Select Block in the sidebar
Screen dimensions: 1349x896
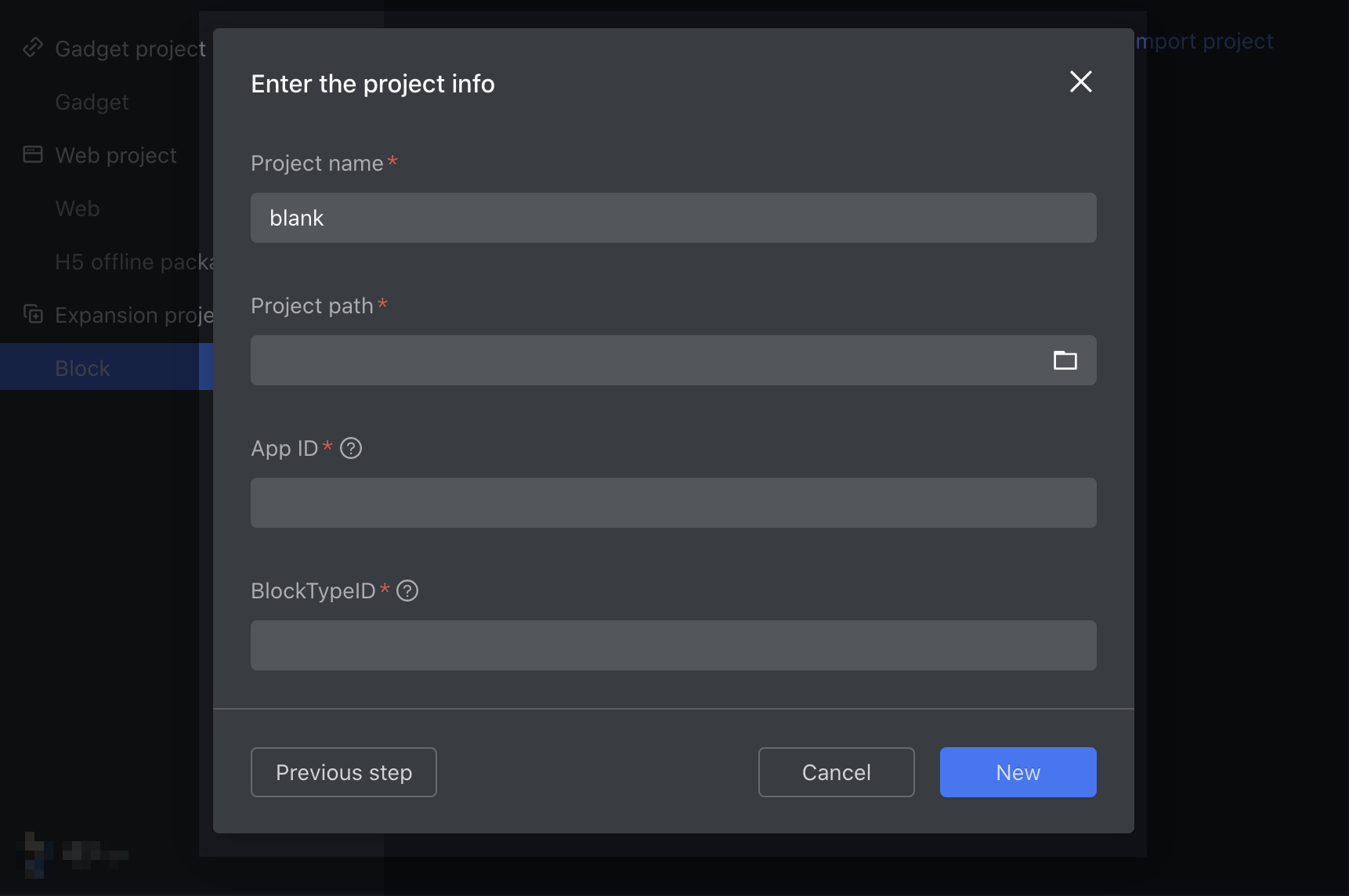[x=83, y=368]
